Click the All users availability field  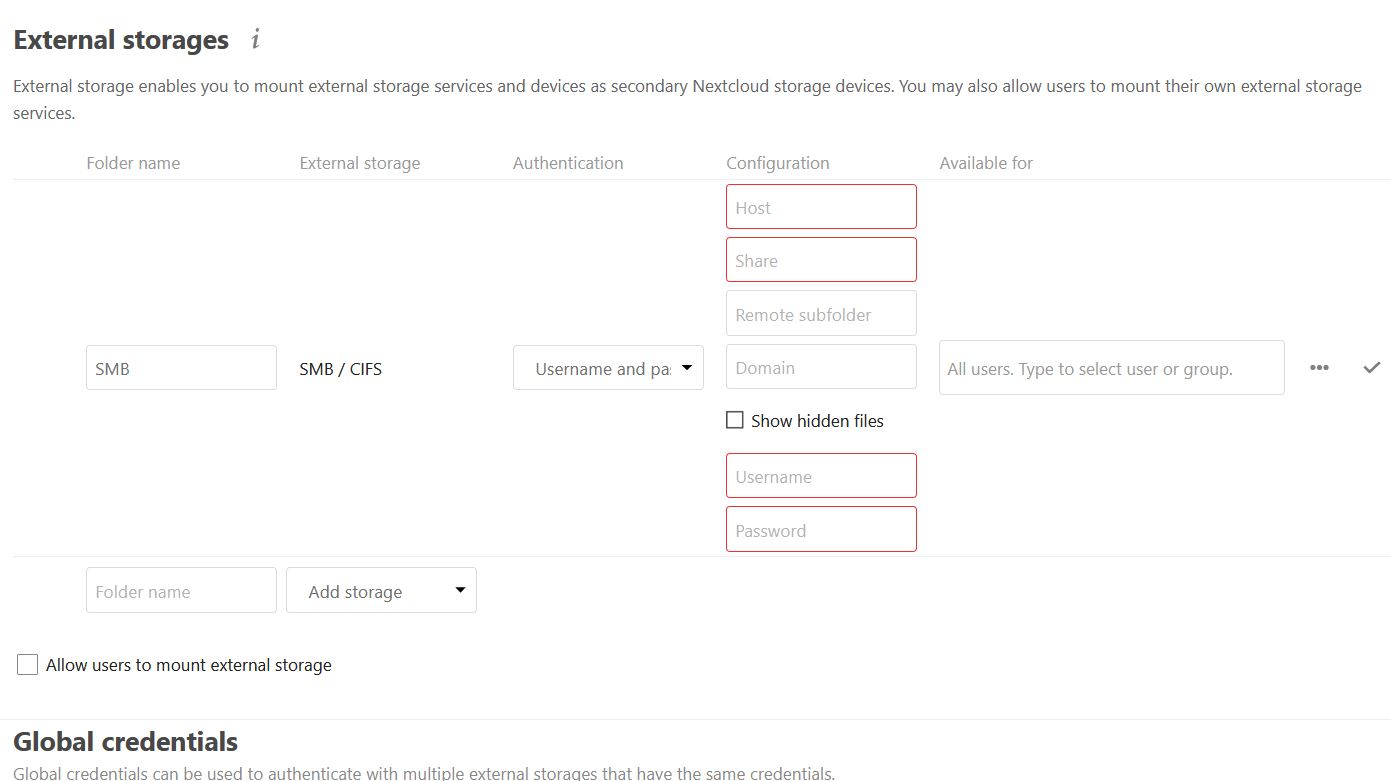pos(1111,368)
